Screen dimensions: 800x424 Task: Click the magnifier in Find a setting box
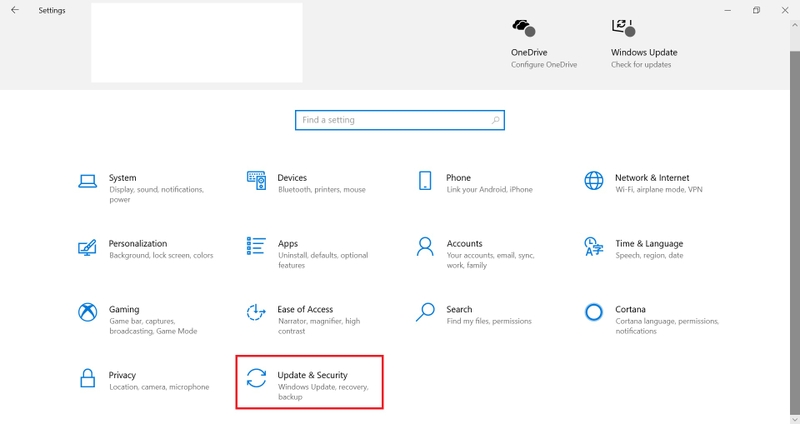coord(495,120)
